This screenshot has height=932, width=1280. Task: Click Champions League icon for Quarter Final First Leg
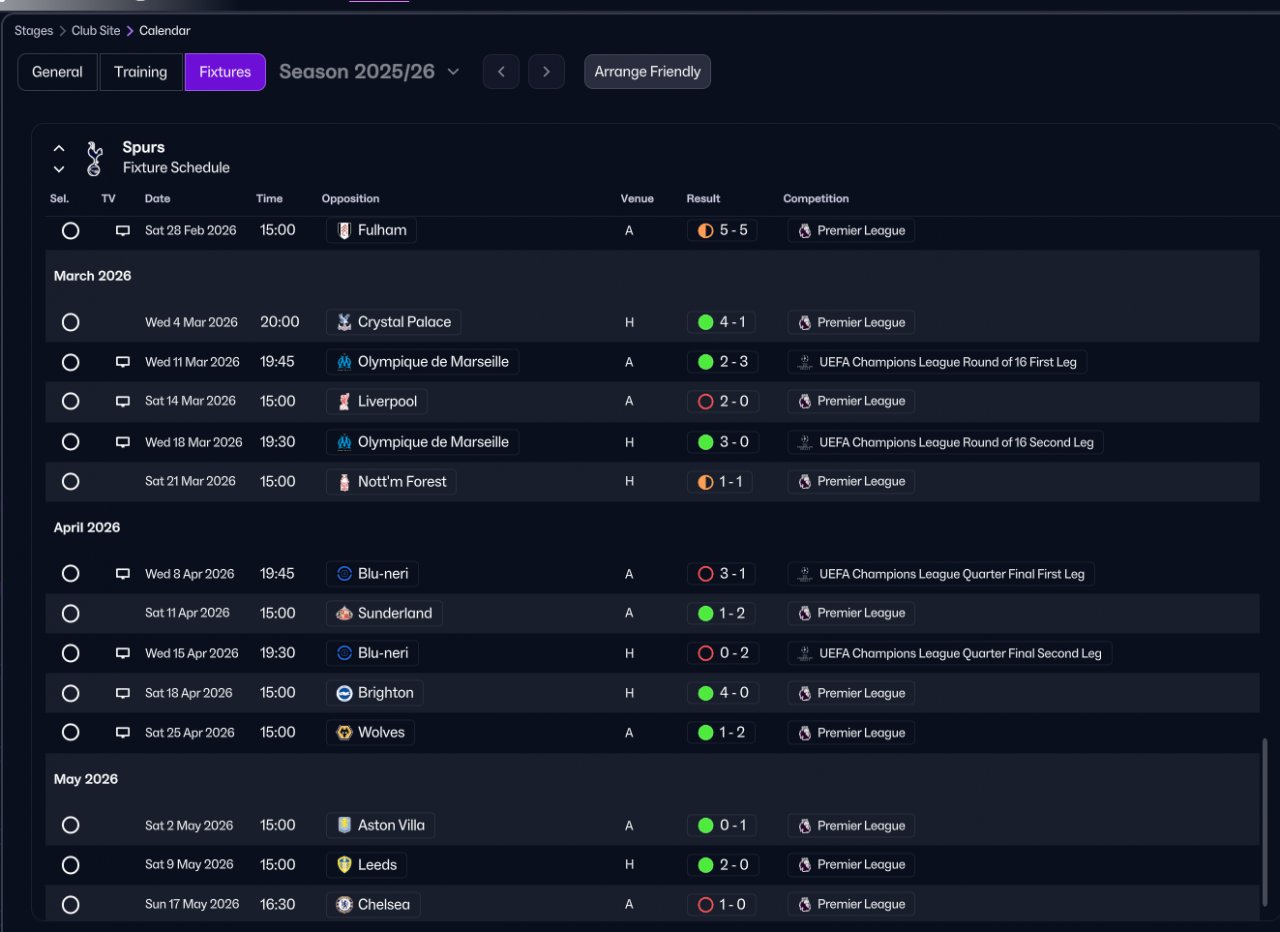click(x=804, y=574)
